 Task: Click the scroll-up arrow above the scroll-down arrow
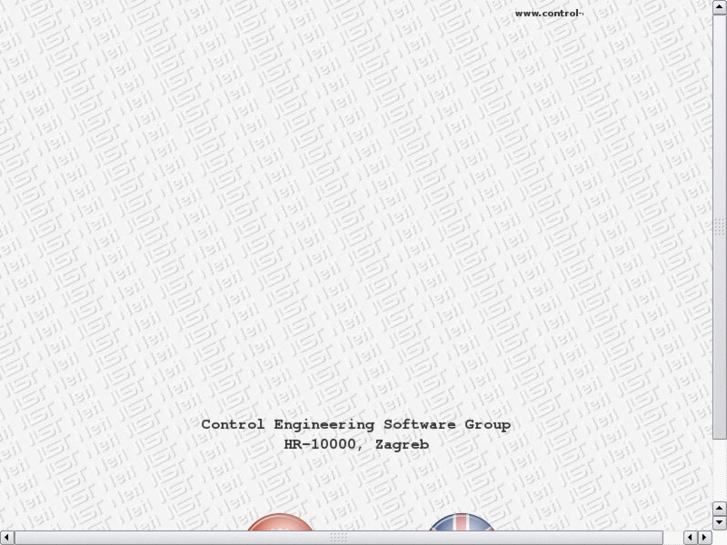tap(719, 509)
